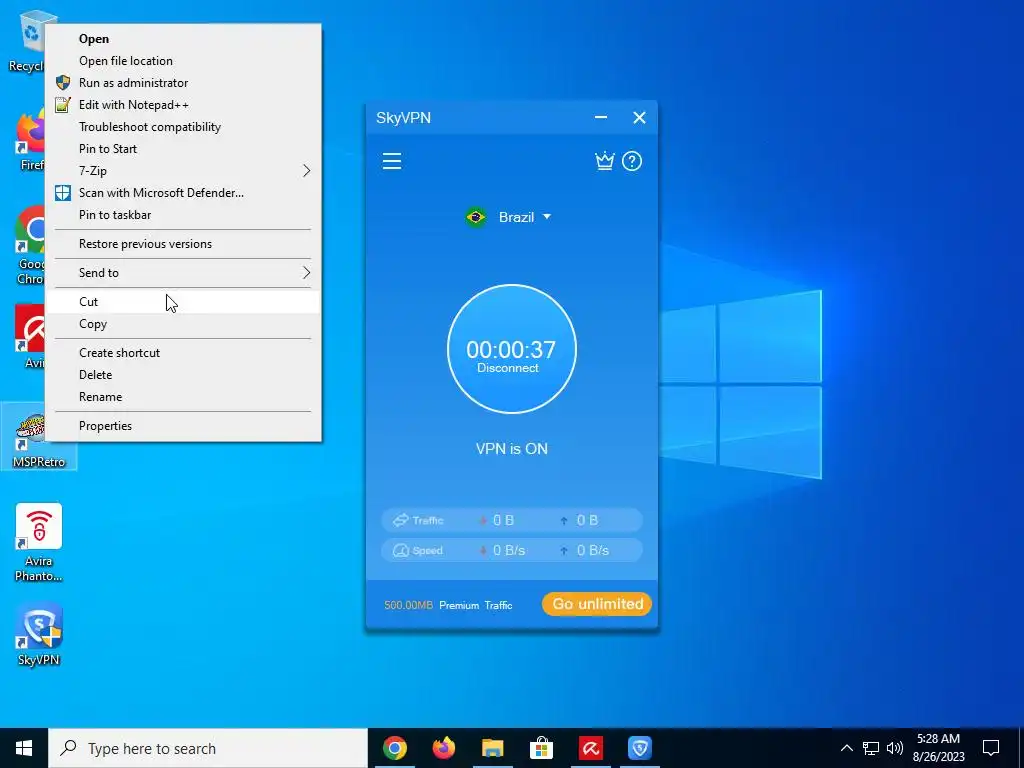Open the SkyVPN hamburger menu
Image resolution: width=1024 pixels, height=768 pixels.
(392, 161)
